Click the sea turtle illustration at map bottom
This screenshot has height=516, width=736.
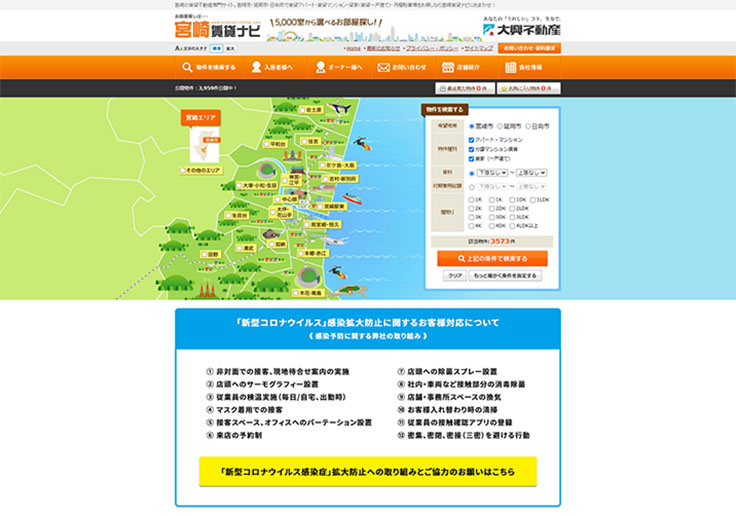pos(350,290)
